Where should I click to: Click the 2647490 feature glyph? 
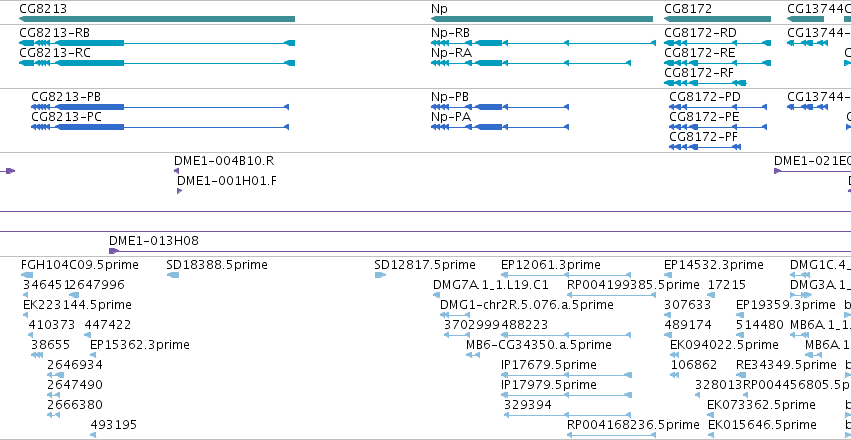click(53, 395)
